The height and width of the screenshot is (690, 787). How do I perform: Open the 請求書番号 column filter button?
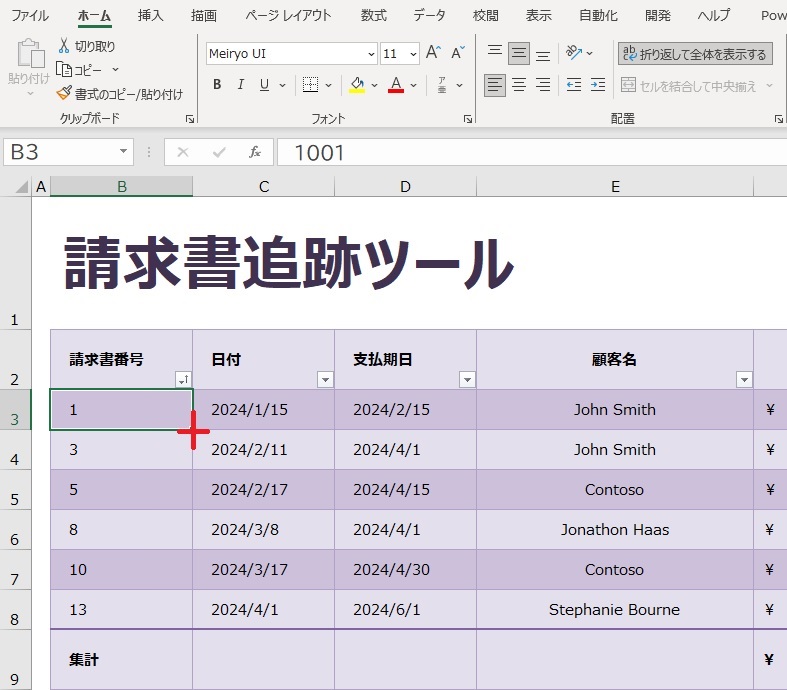click(183, 379)
